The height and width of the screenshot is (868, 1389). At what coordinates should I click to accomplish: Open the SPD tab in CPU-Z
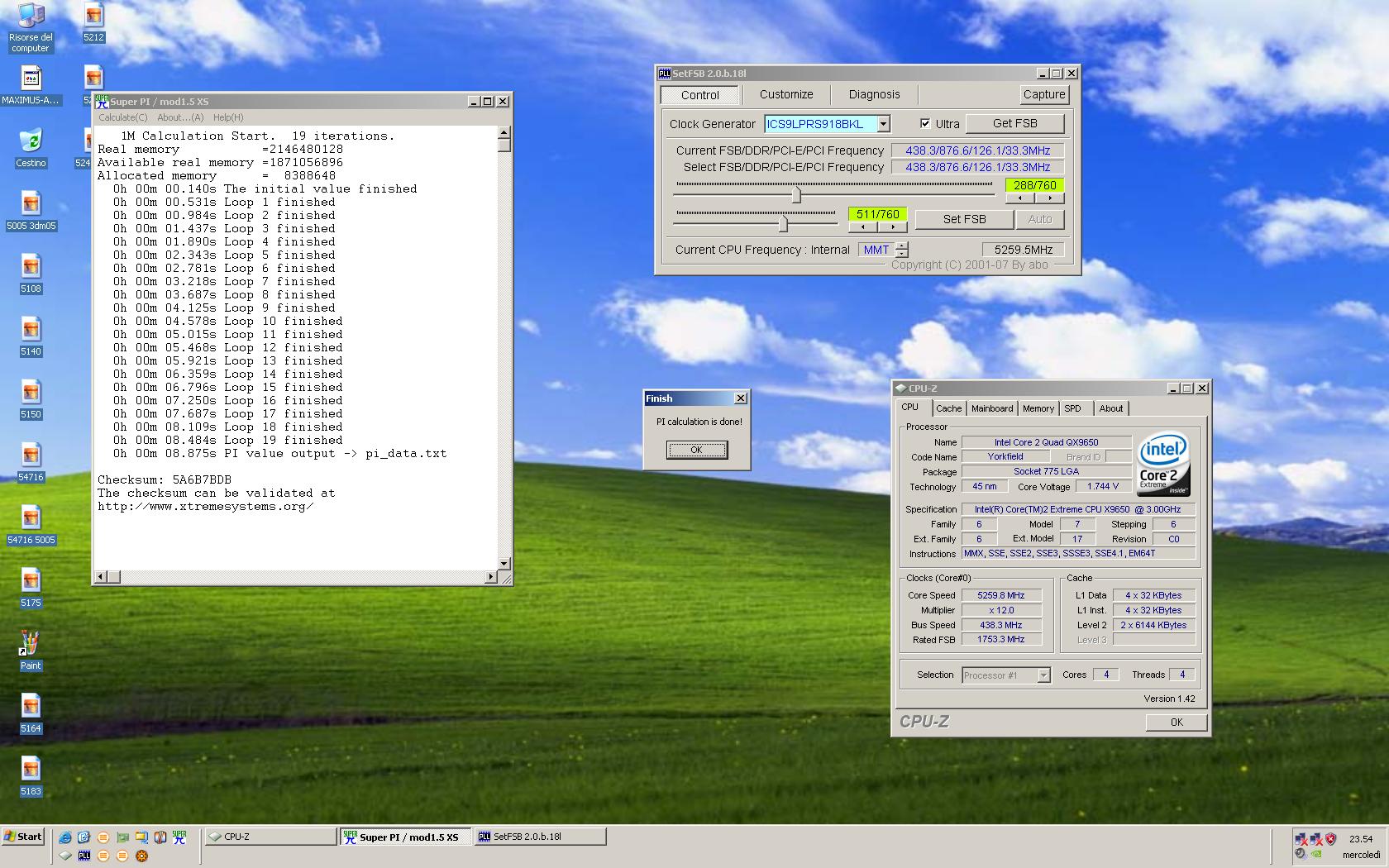point(1072,408)
